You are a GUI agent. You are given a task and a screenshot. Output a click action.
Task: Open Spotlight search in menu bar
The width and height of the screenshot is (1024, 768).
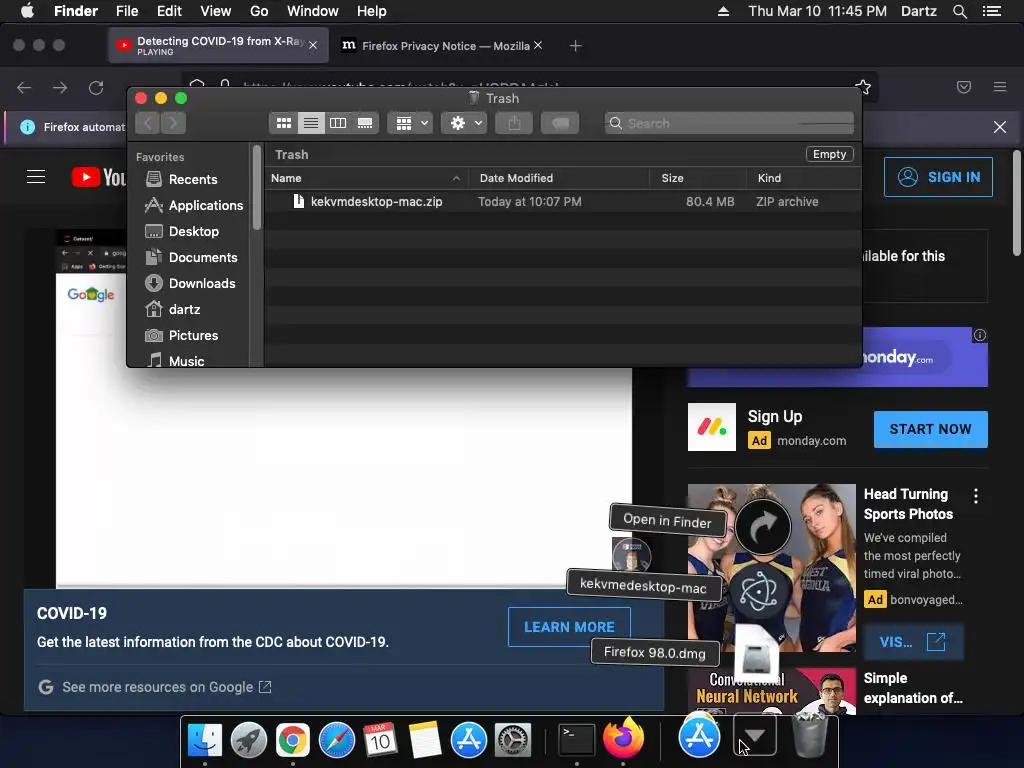point(959,11)
